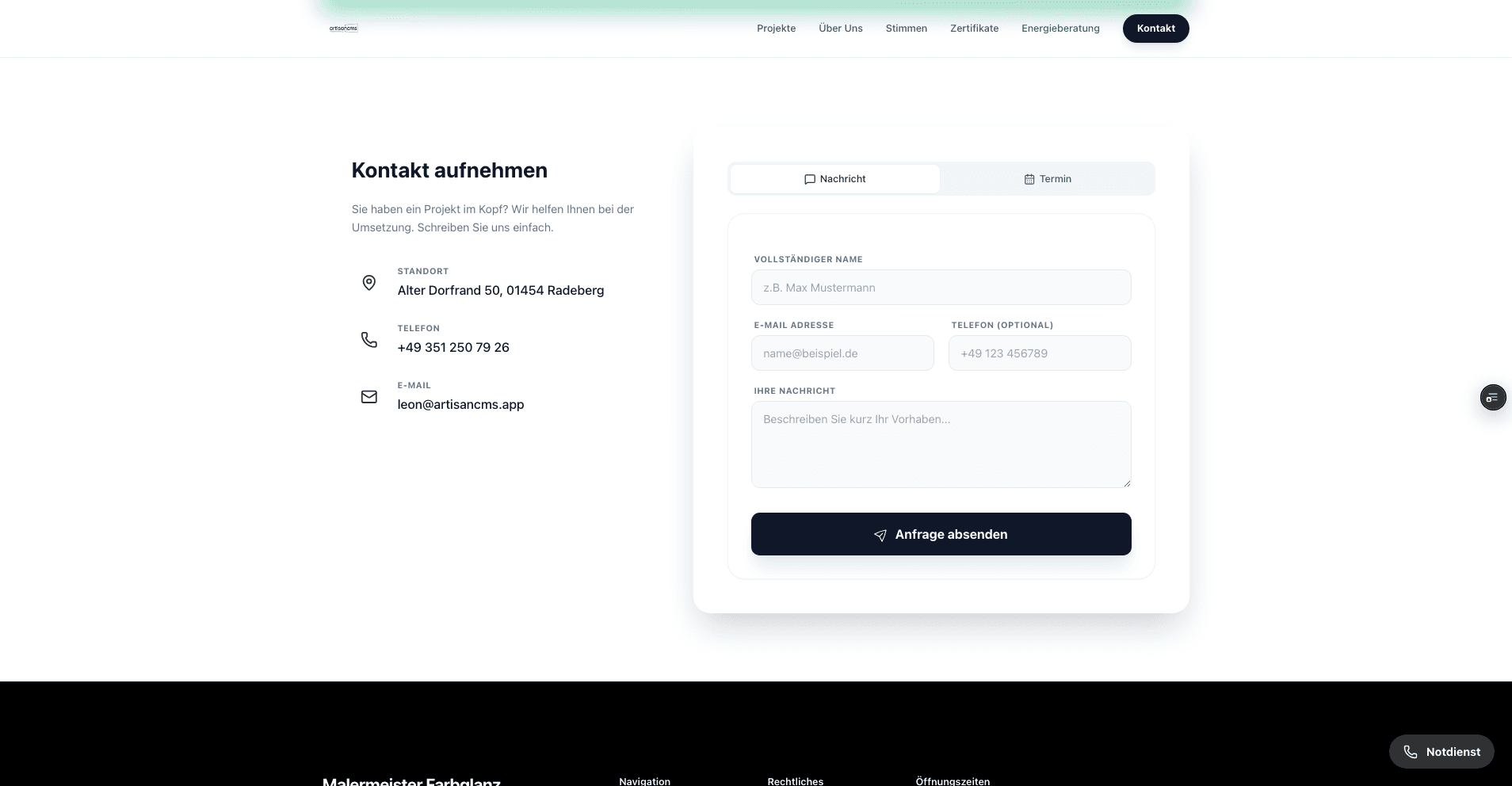This screenshot has height=786, width=1512.
Task: Open the Projekte navigation item
Action: (776, 29)
